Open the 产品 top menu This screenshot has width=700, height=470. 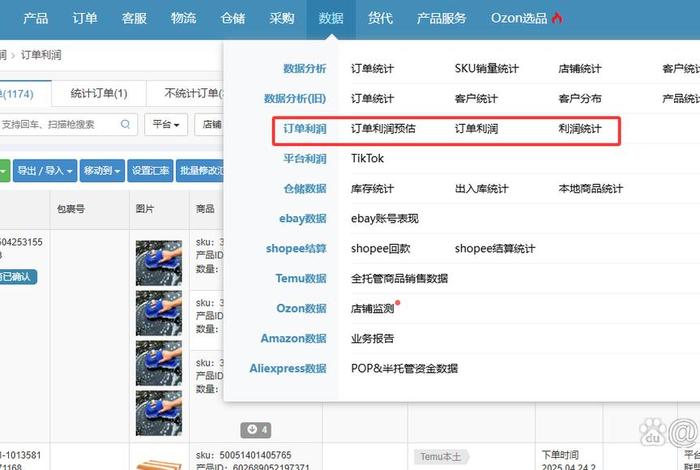click(x=36, y=18)
